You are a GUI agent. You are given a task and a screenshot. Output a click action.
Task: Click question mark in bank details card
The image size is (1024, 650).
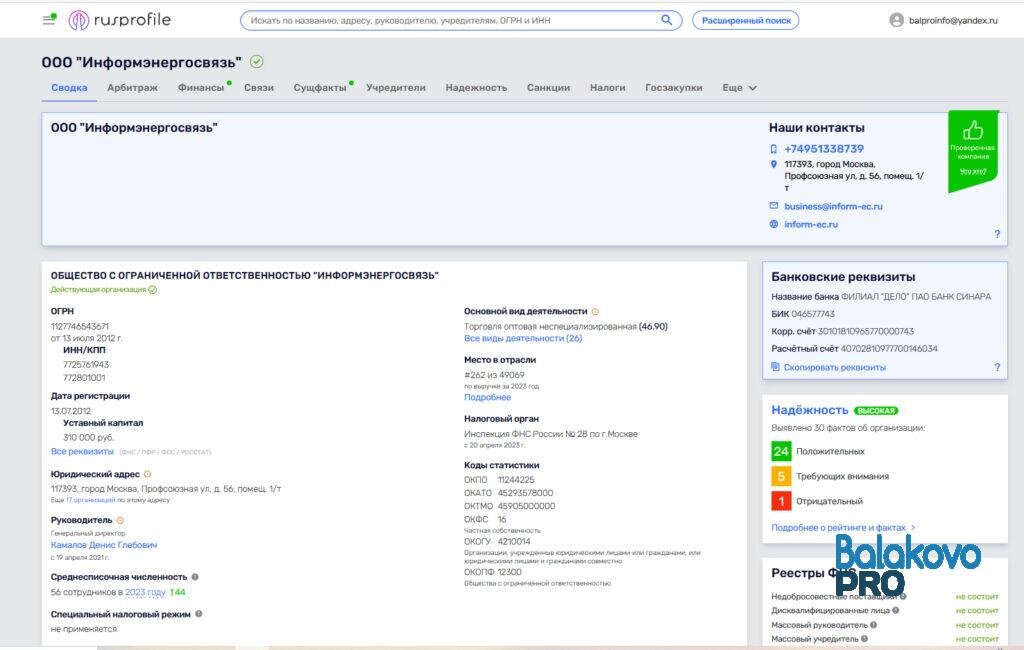tap(997, 367)
